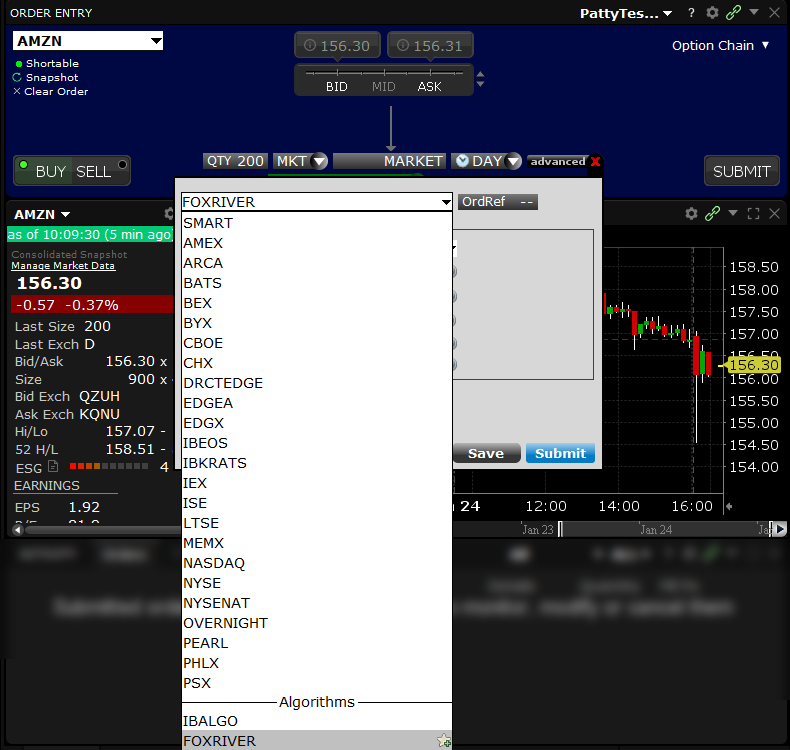The width and height of the screenshot is (790, 750).
Task: Click the FOXRIVER favorite star icon
Action: pos(443,740)
